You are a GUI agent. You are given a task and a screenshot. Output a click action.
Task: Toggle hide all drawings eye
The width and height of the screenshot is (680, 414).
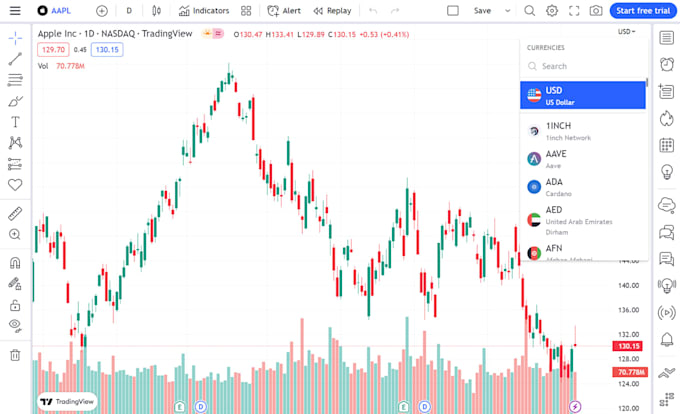coord(15,325)
